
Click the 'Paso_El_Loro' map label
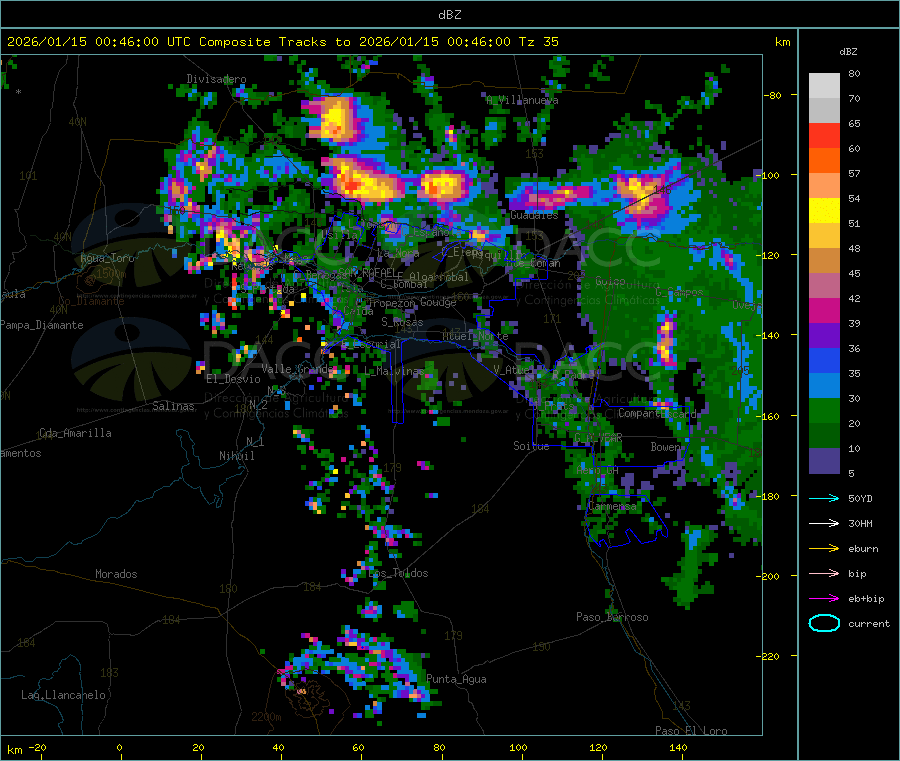tap(691, 731)
